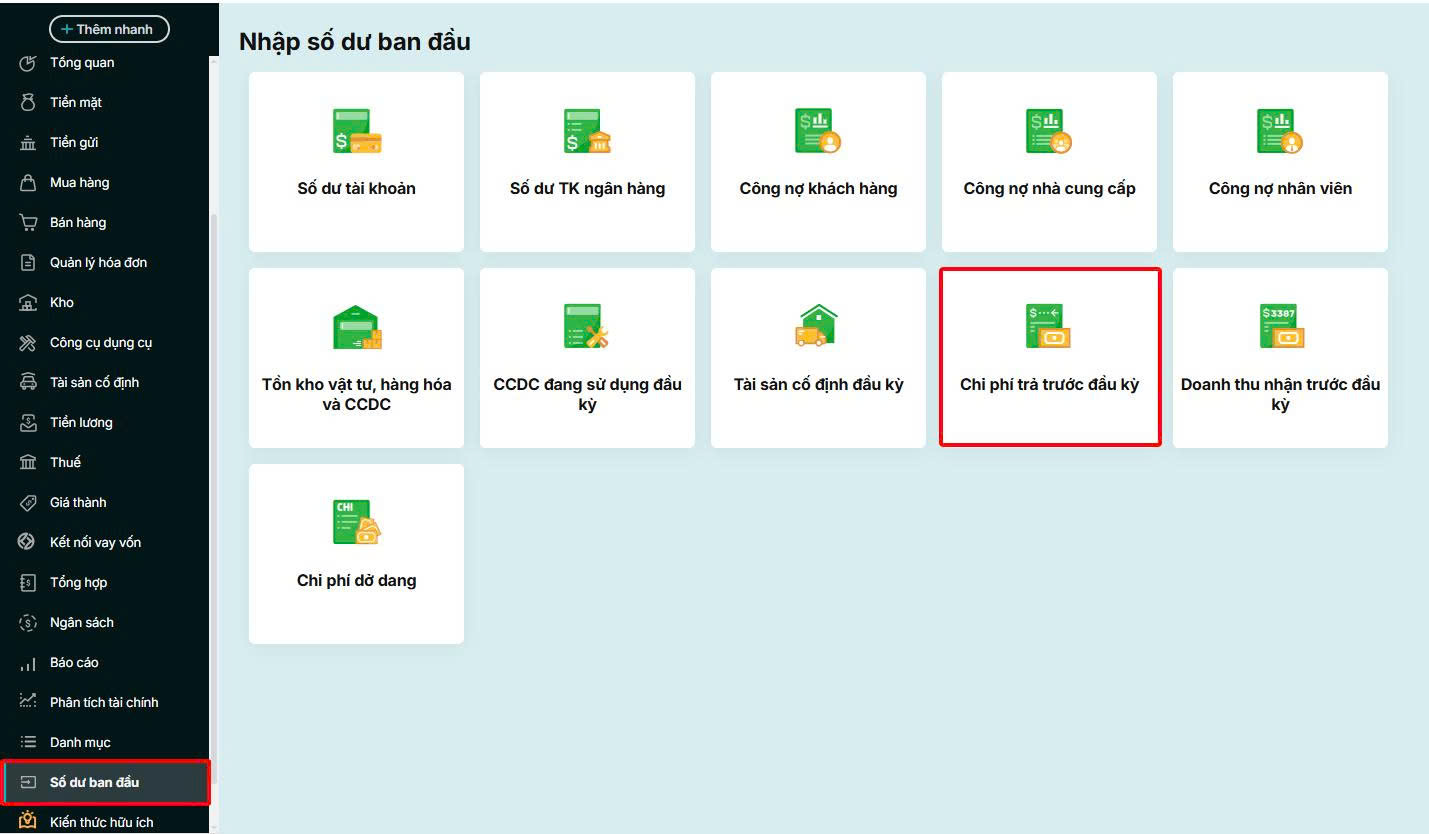1429x834 pixels.
Task: Open Công cụ dụng cụ menu
Action: coord(101,343)
